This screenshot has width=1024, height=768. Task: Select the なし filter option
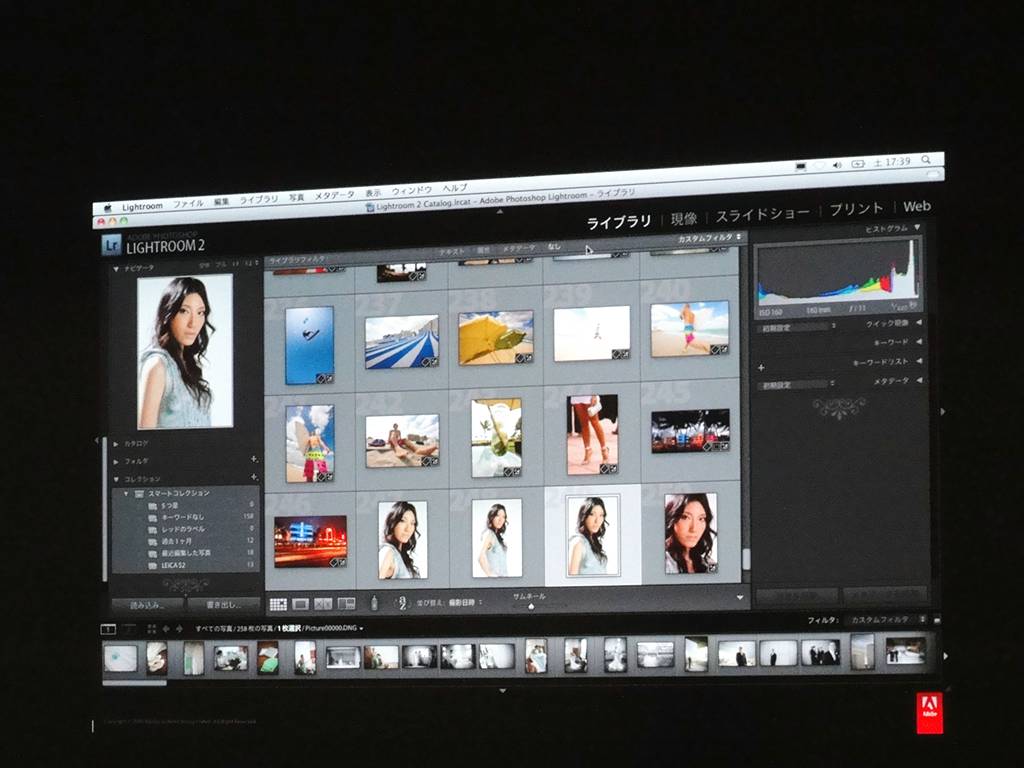[x=554, y=246]
